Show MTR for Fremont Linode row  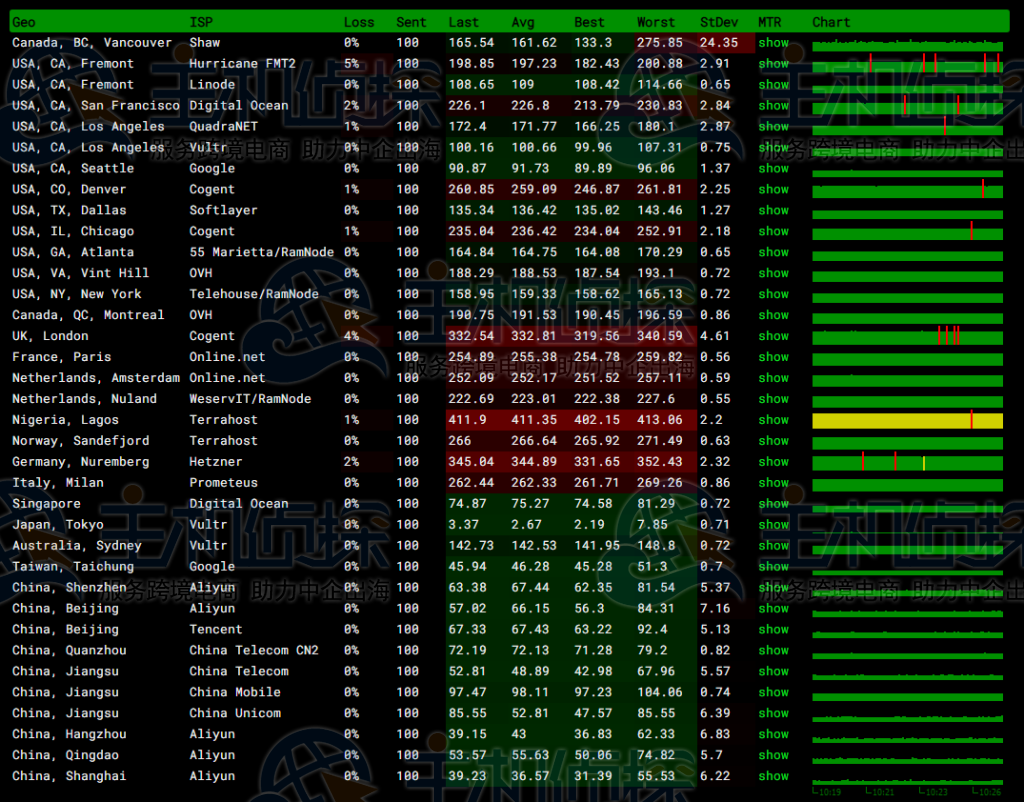coord(773,85)
